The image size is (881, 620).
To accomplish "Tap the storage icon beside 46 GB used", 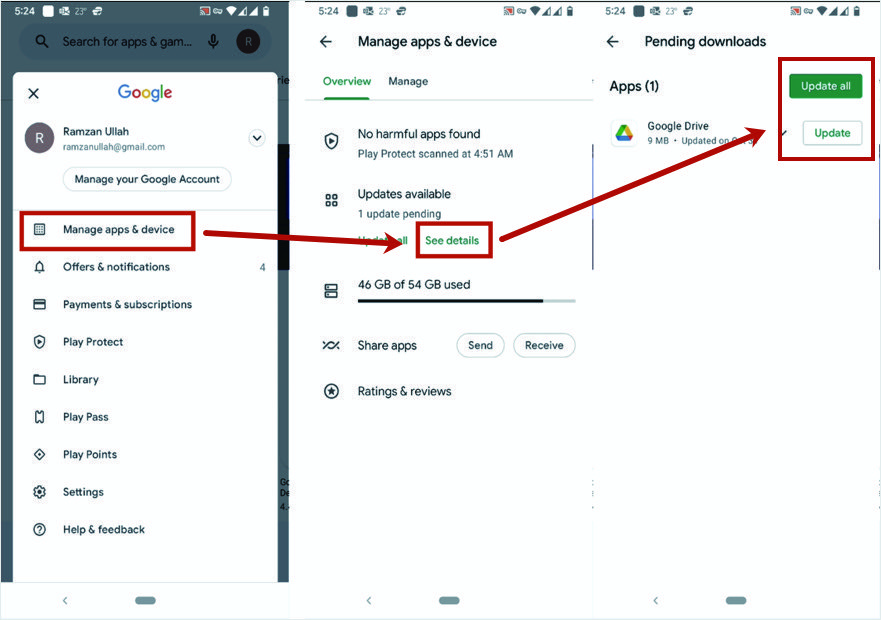I will pos(331,291).
